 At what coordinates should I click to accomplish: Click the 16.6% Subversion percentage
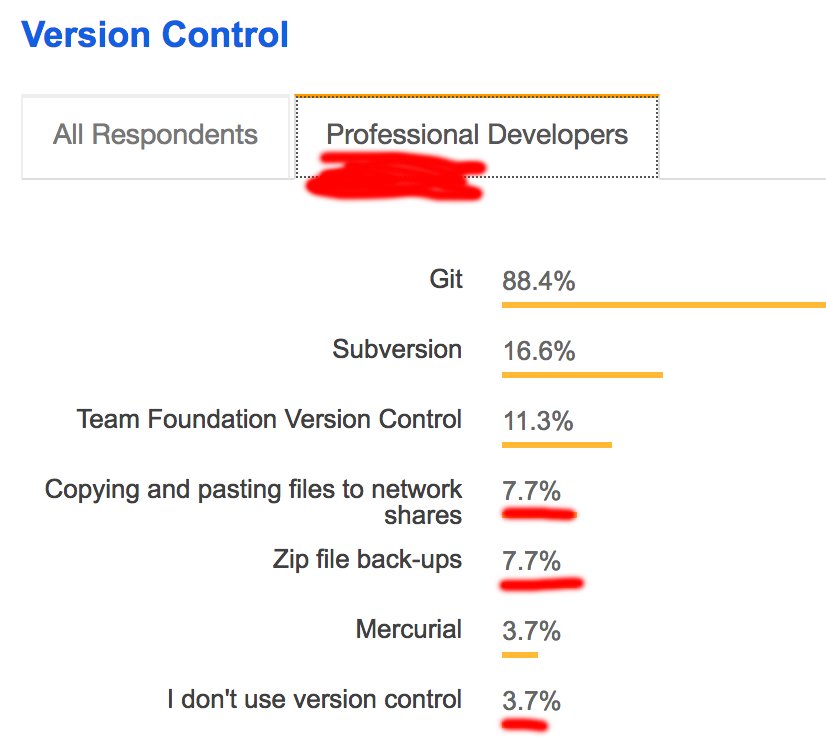[x=538, y=352]
